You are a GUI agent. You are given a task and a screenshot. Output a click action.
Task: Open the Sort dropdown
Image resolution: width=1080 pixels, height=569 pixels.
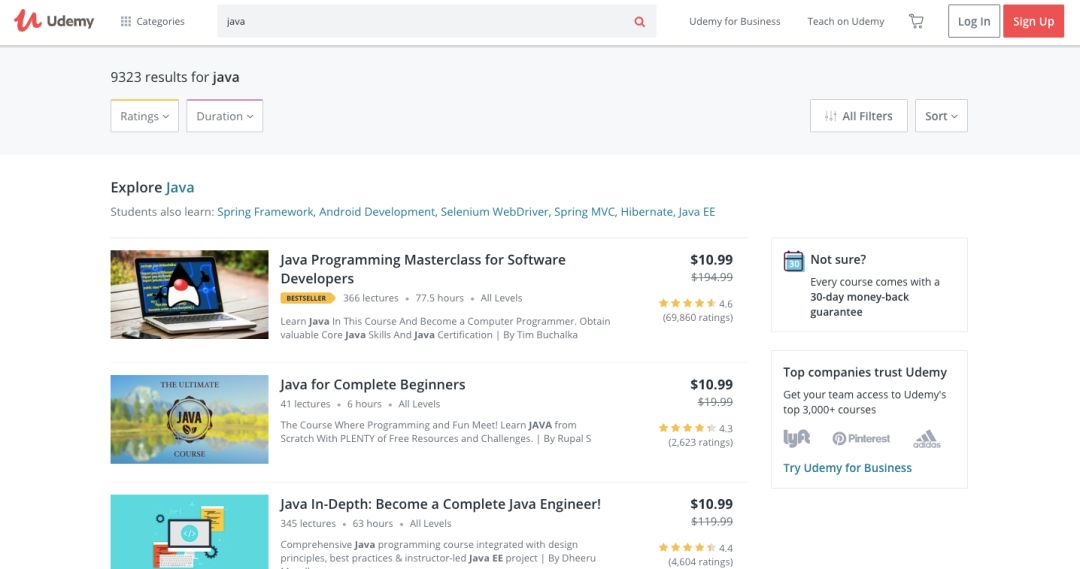pos(941,116)
